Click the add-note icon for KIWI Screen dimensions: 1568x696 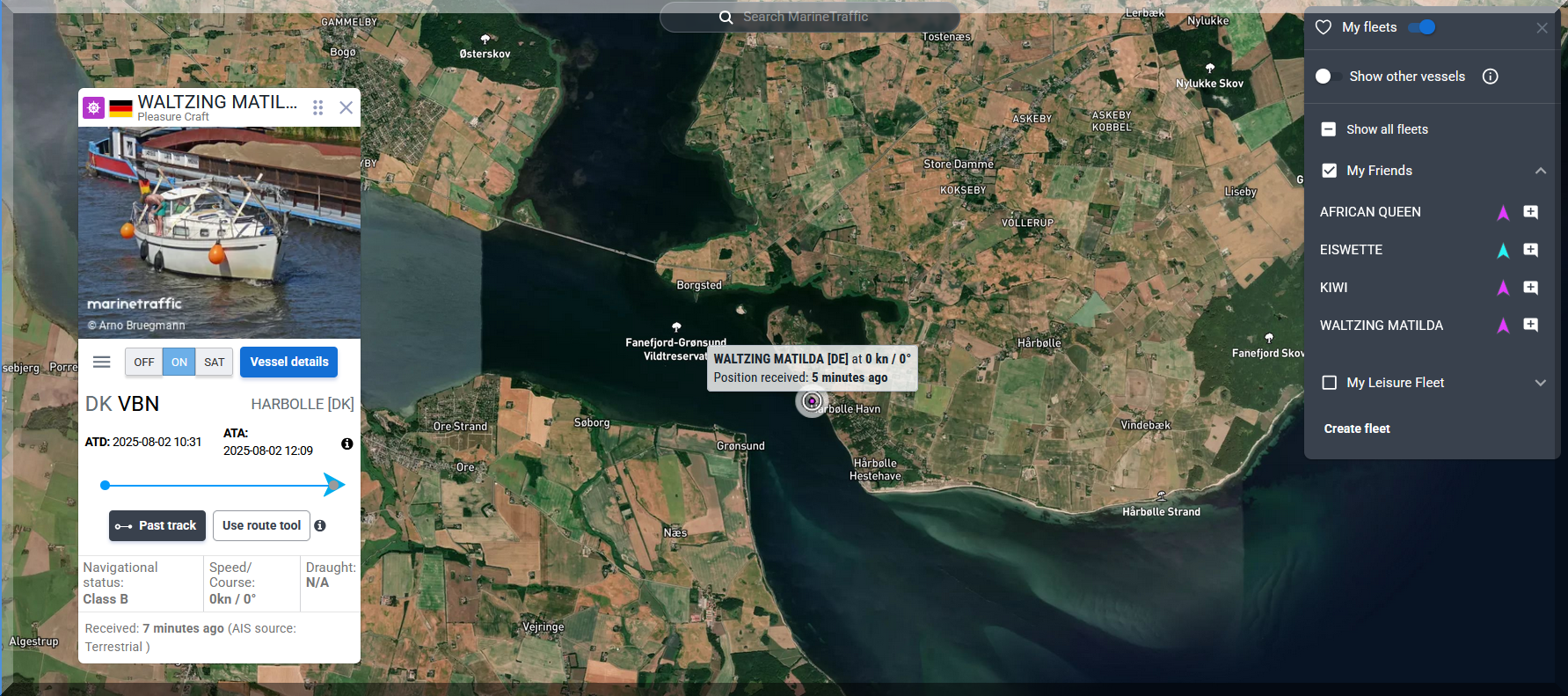coord(1530,288)
